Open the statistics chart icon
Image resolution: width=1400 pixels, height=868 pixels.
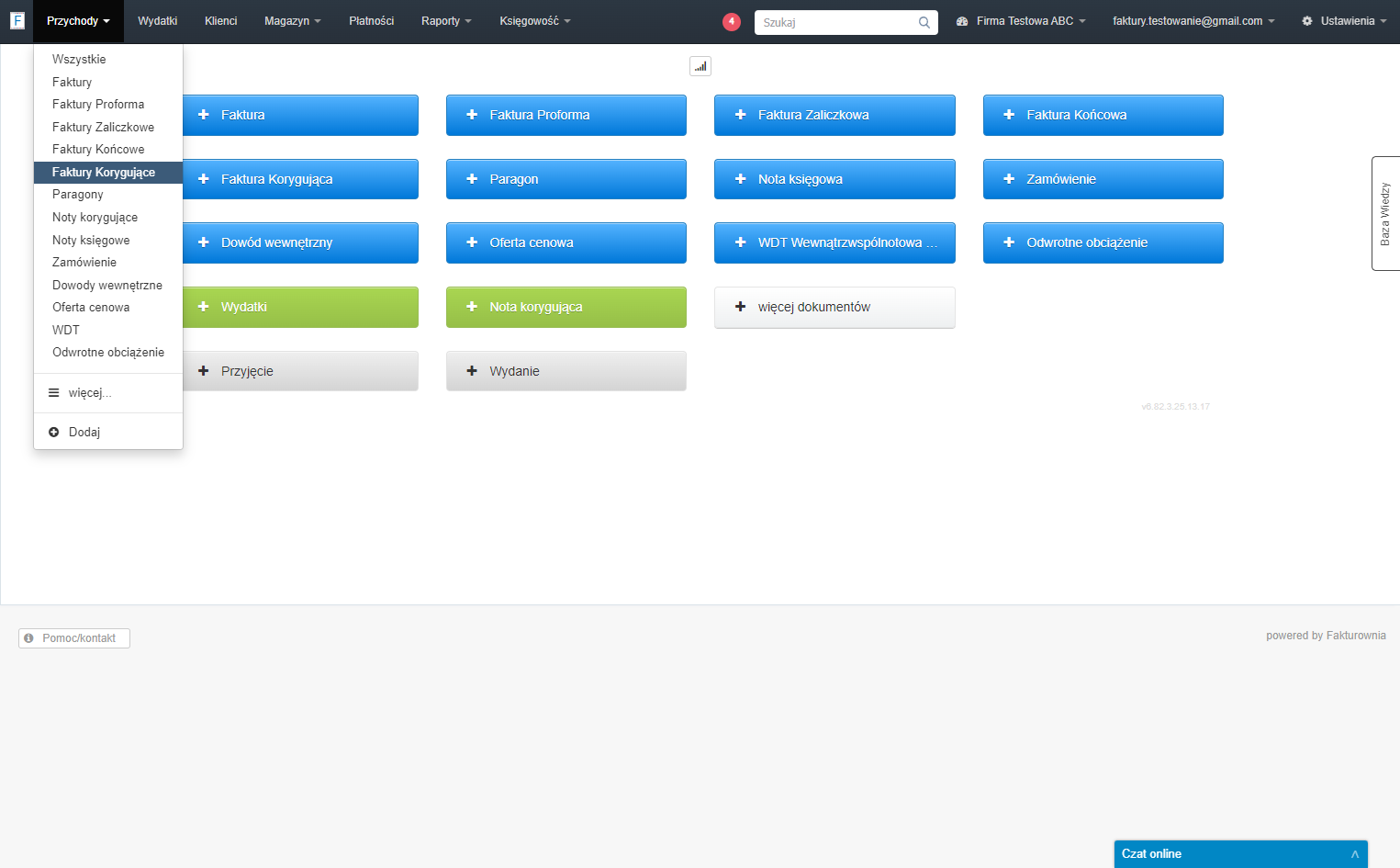(700, 66)
